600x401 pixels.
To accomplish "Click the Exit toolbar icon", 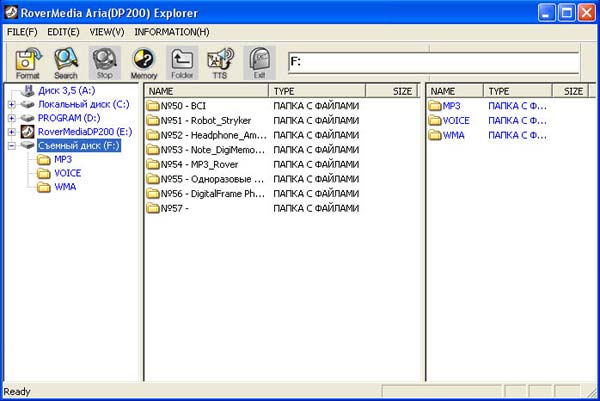I will click(259, 63).
